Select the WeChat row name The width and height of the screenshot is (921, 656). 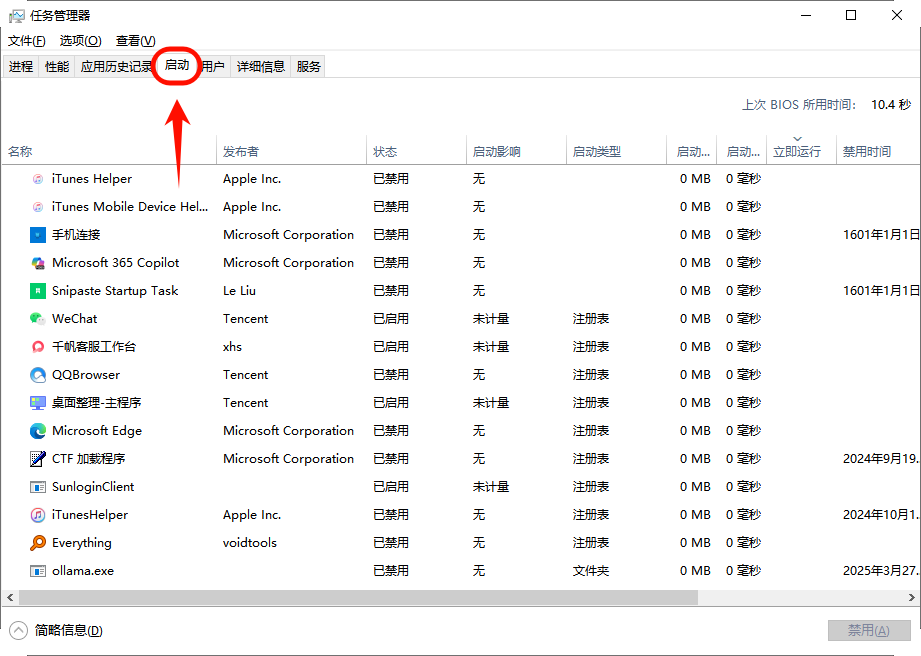pyautogui.click(x=75, y=319)
